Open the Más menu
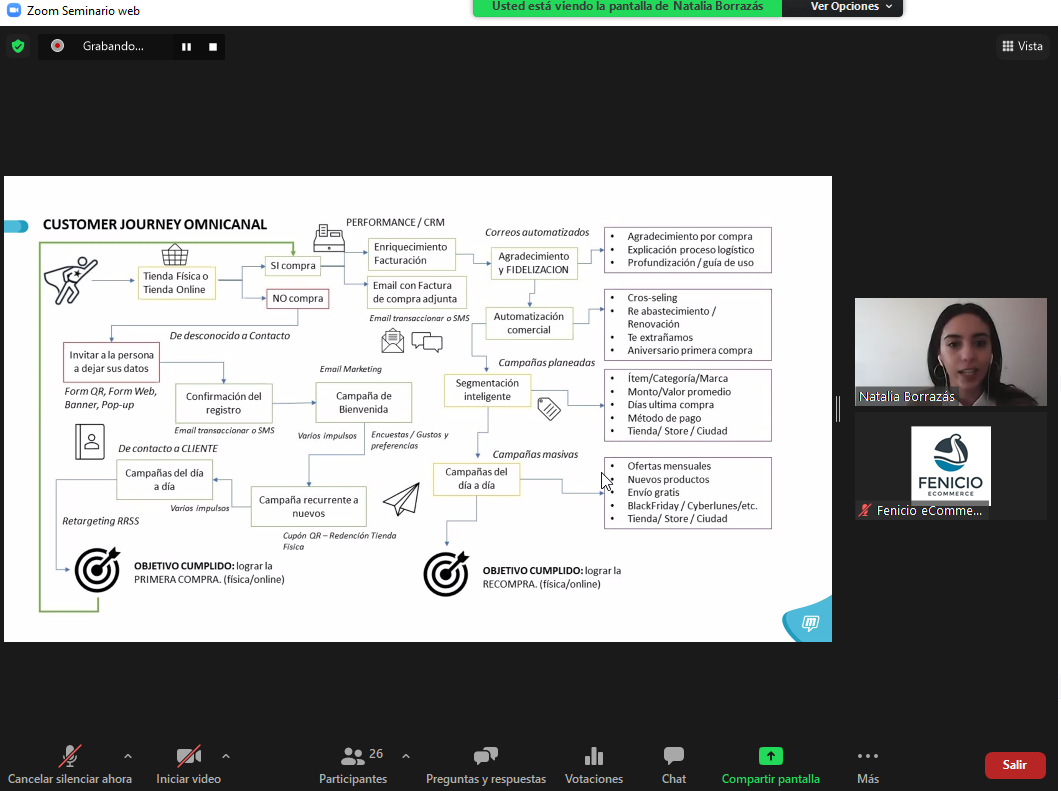 [x=868, y=765]
